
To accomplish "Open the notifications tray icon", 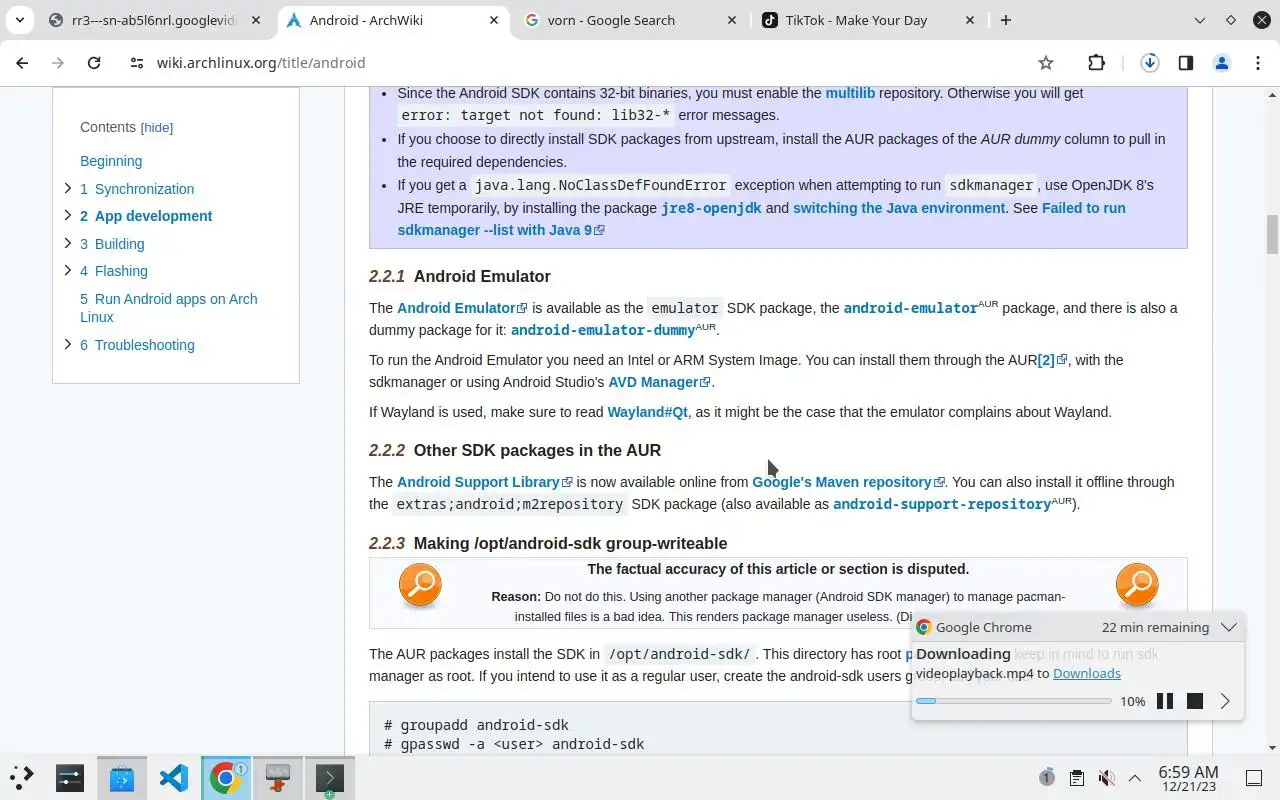I will coord(1047,778).
